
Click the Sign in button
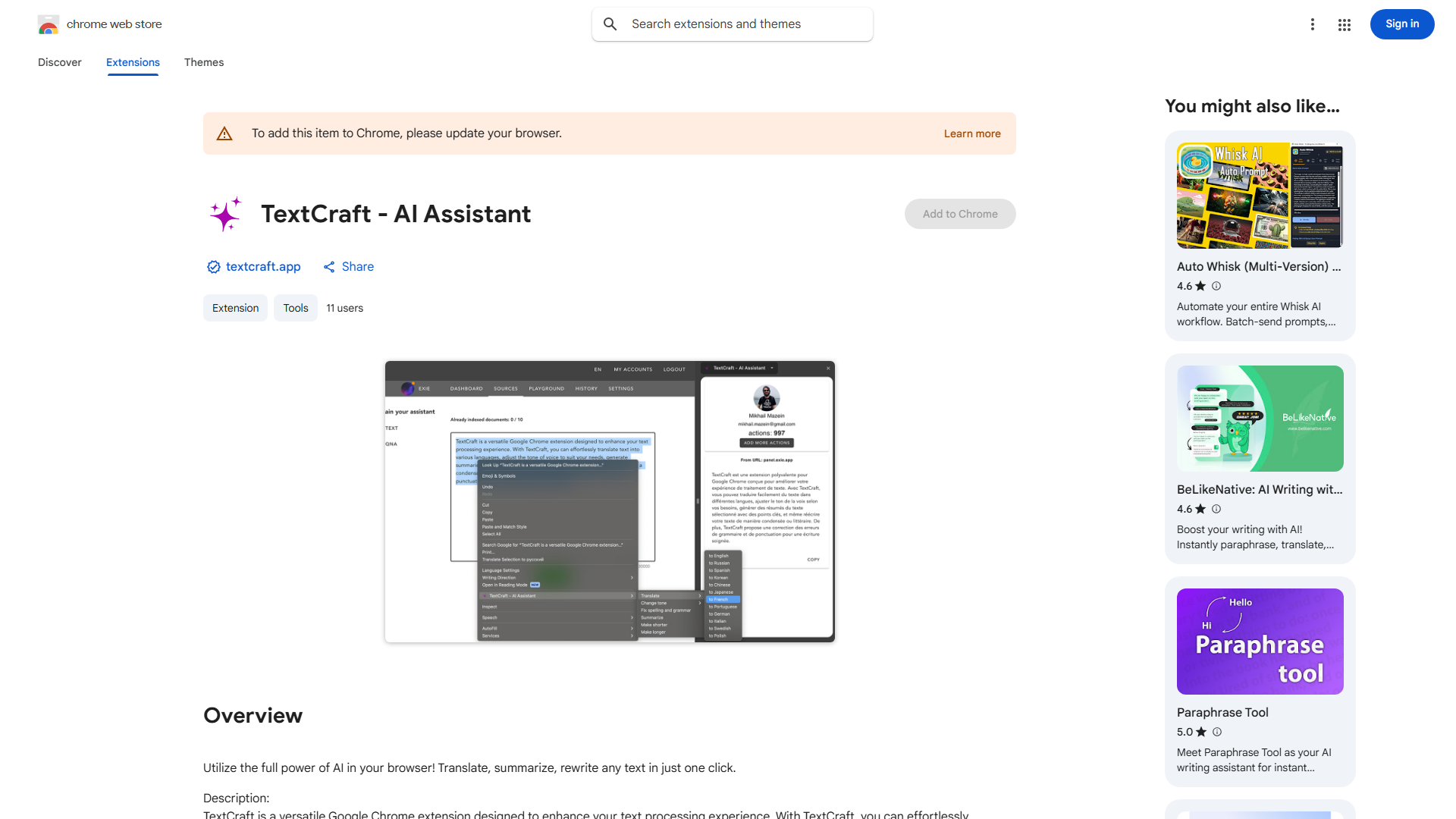click(1401, 24)
